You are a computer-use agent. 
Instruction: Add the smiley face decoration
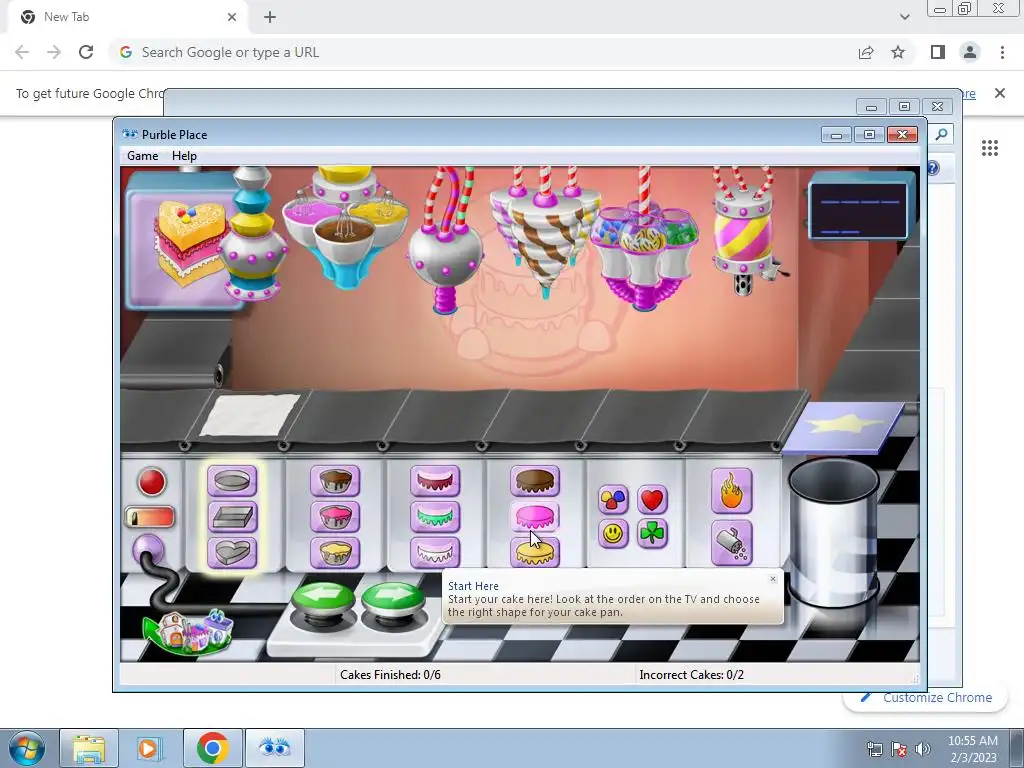click(613, 534)
